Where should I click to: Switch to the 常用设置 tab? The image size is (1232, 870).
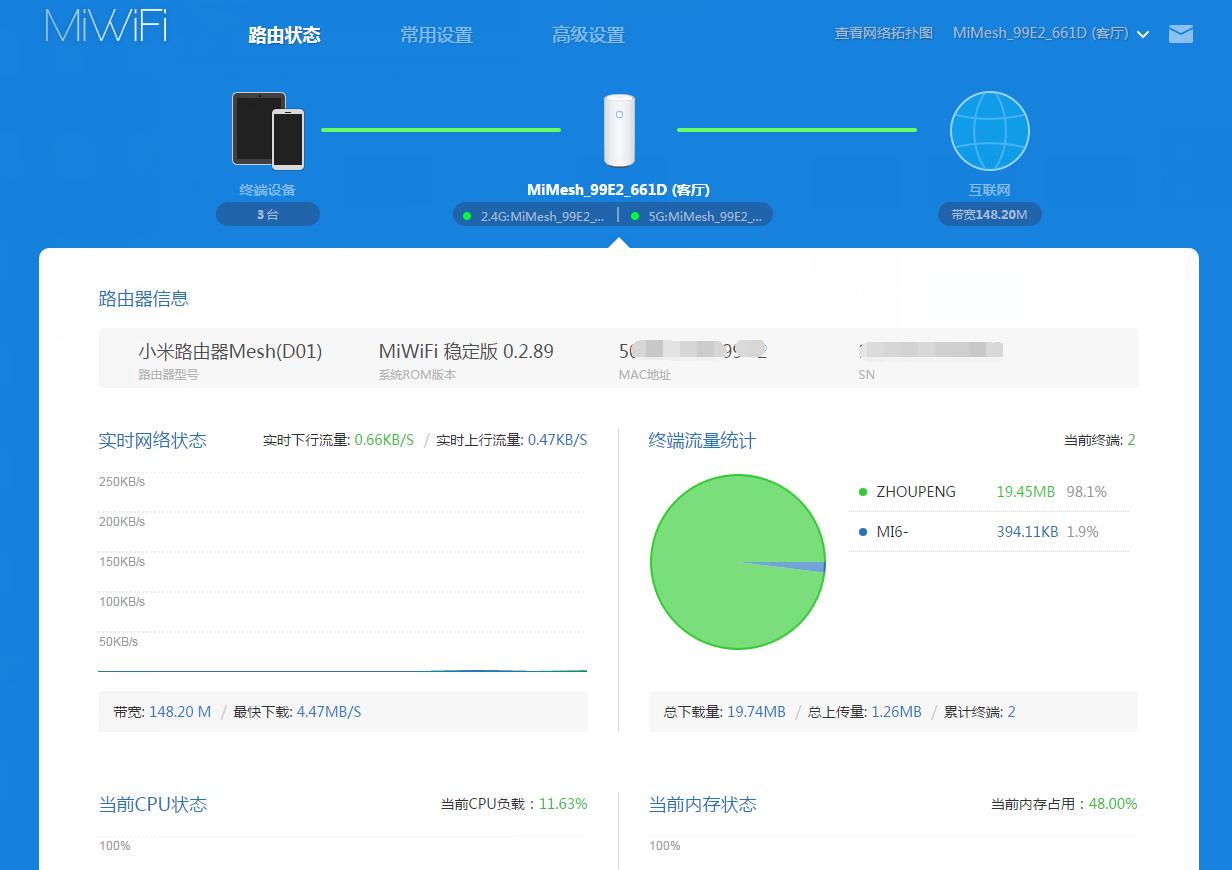(435, 34)
